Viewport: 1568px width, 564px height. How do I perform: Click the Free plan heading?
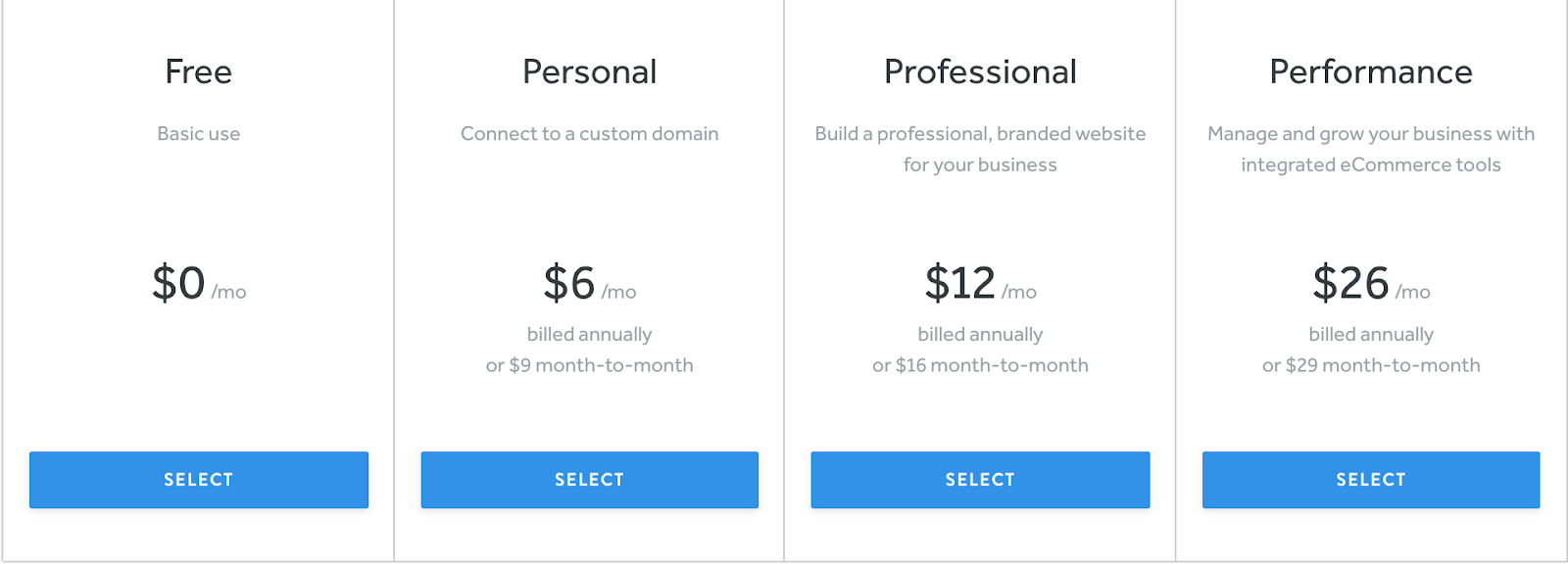point(199,71)
